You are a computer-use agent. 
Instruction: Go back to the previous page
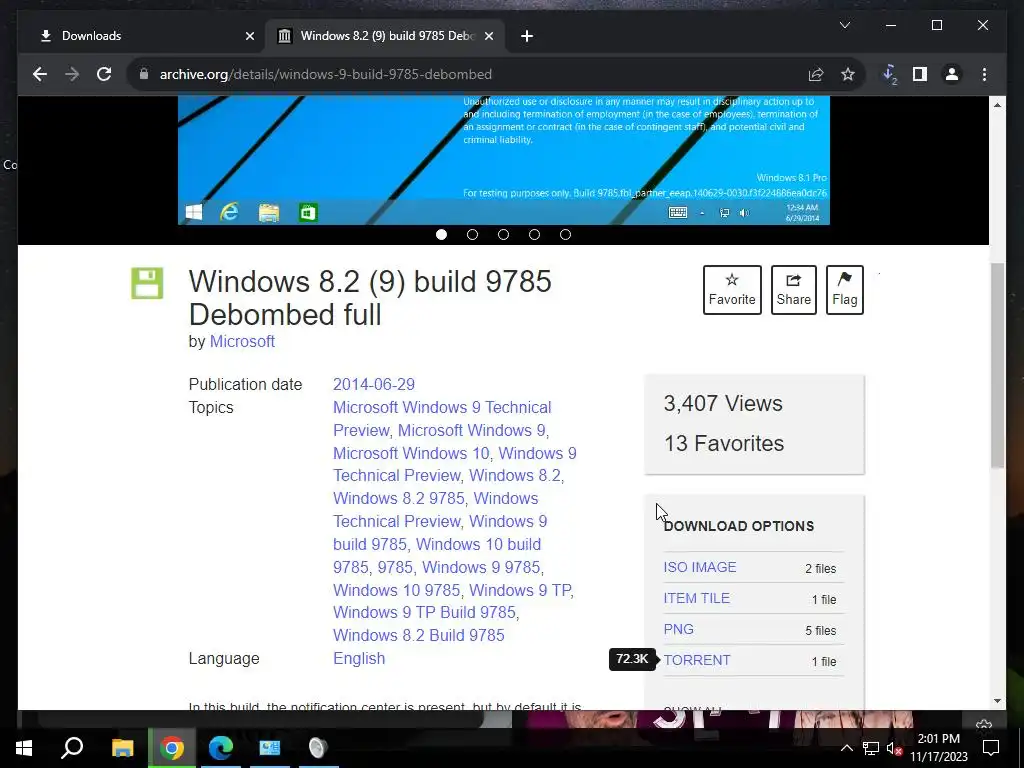tap(40, 74)
